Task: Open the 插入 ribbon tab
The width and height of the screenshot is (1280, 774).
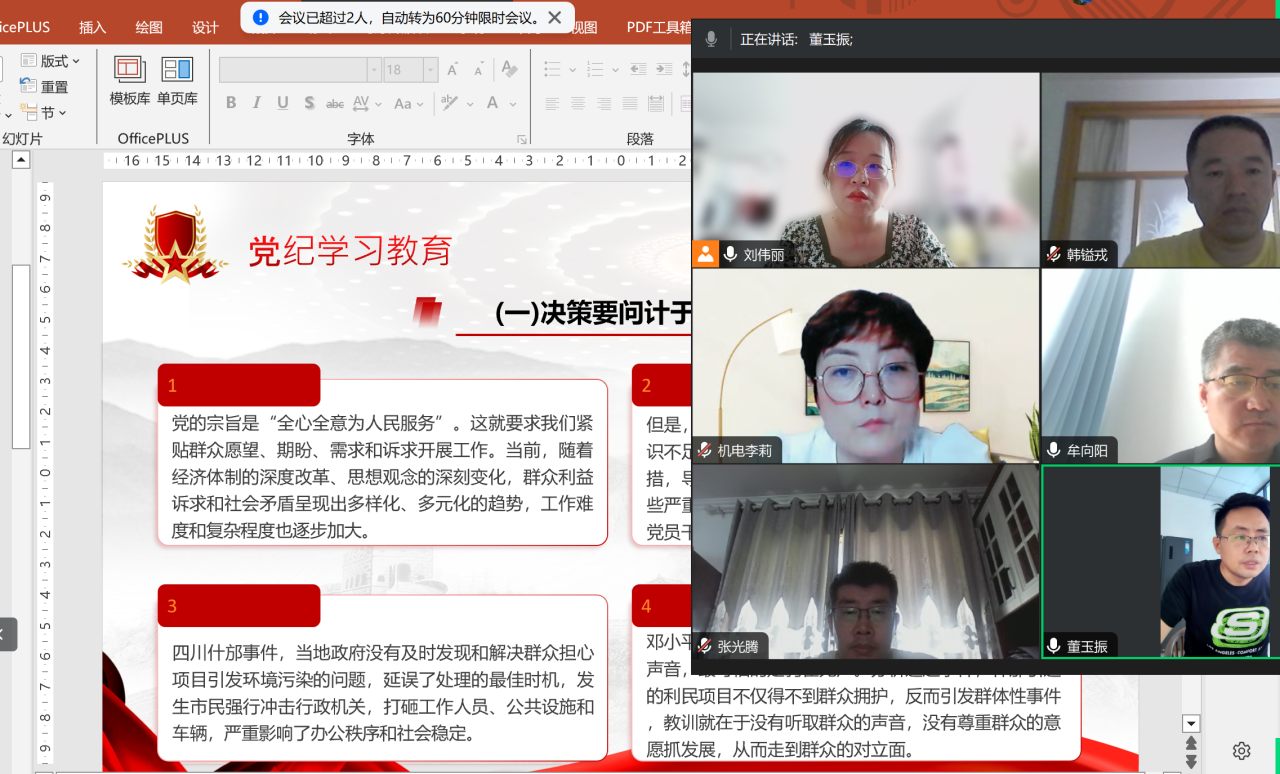Action: click(x=93, y=27)
